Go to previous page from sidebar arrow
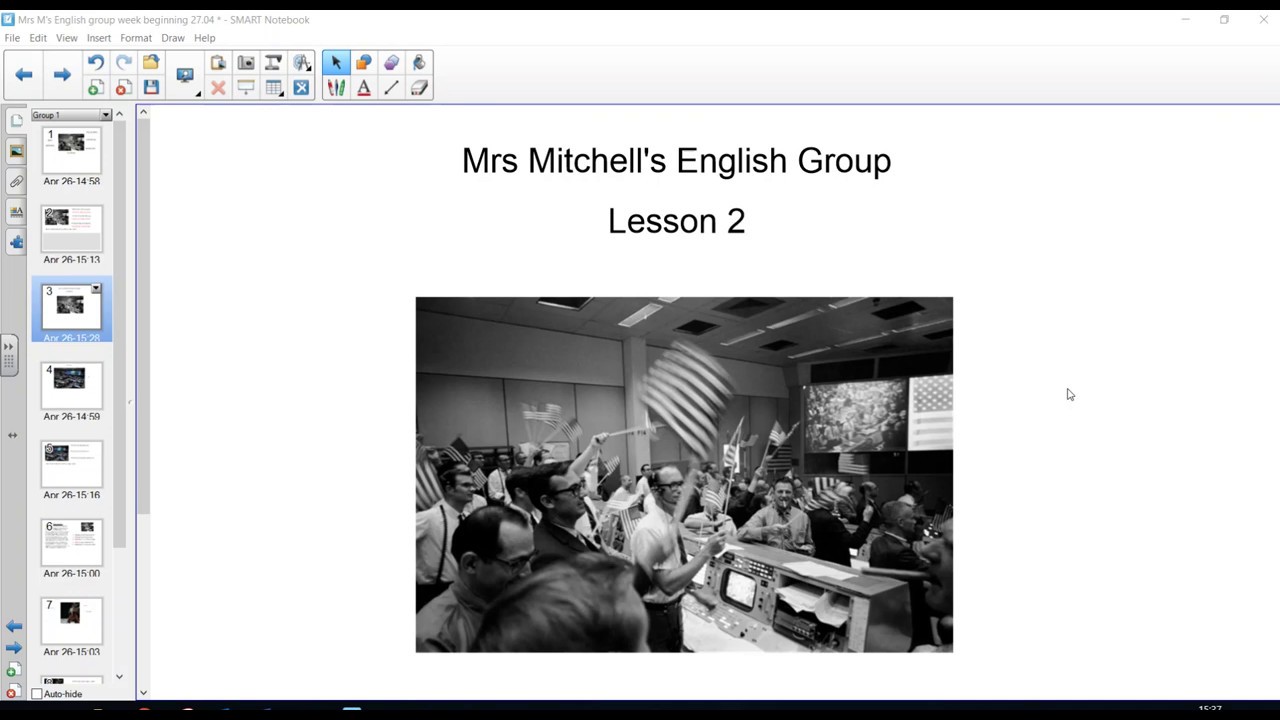 [x=14, y=626]
